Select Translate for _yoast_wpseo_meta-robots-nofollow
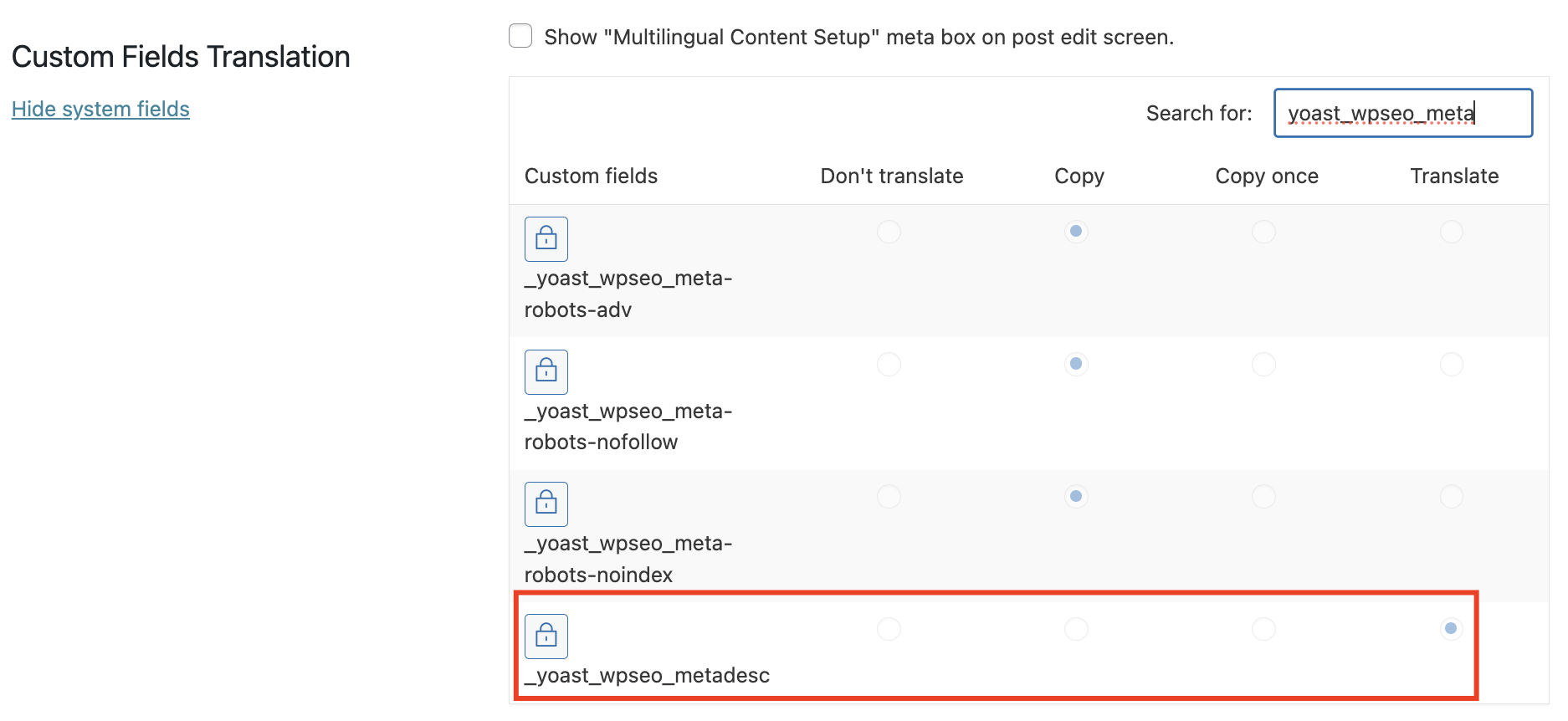The image size is (1568, 721). coord(1451,364)
